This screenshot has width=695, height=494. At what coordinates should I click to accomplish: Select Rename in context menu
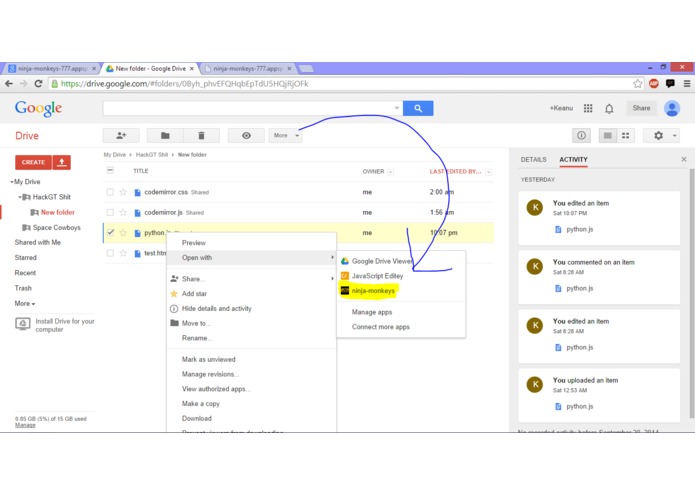tap(251, 338)
